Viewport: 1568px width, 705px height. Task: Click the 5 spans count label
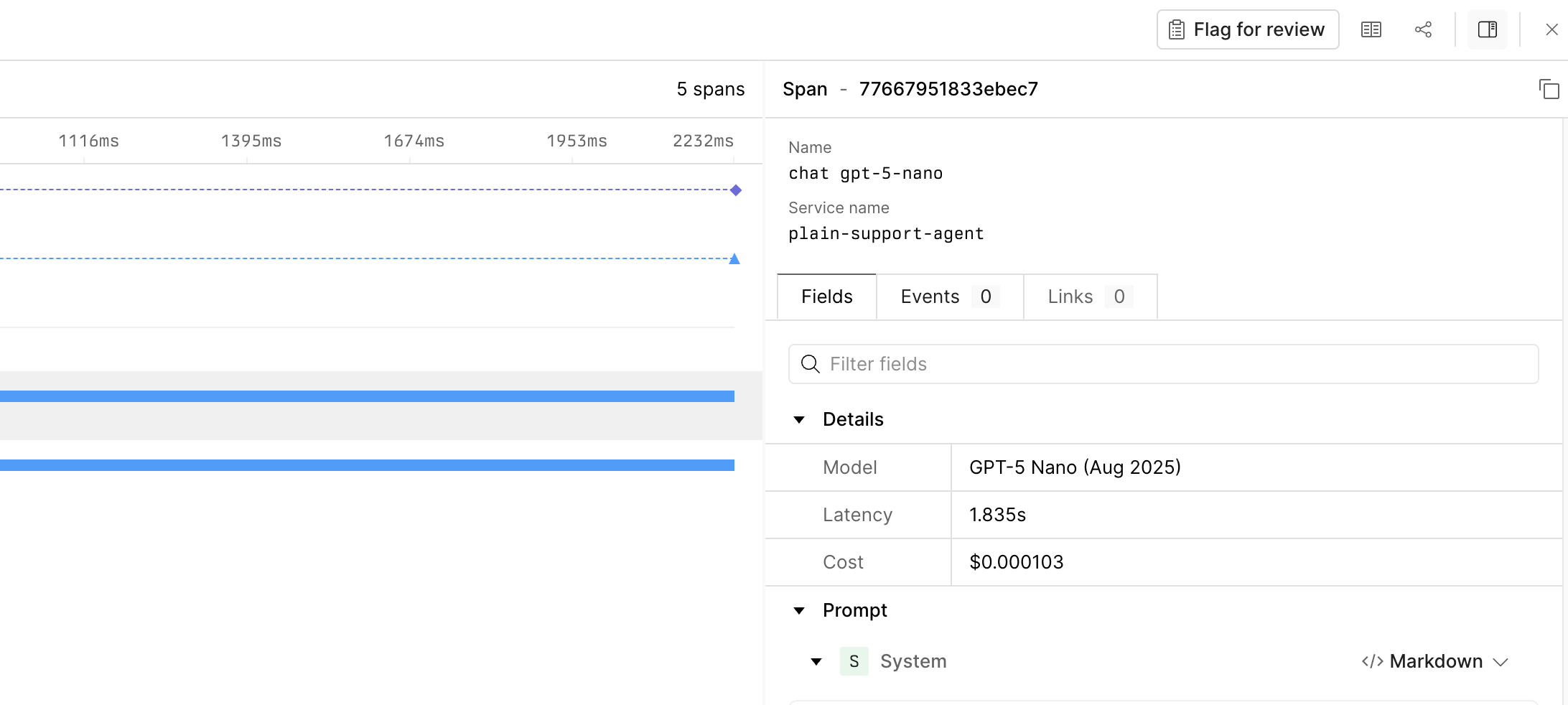tap(710, 89)
